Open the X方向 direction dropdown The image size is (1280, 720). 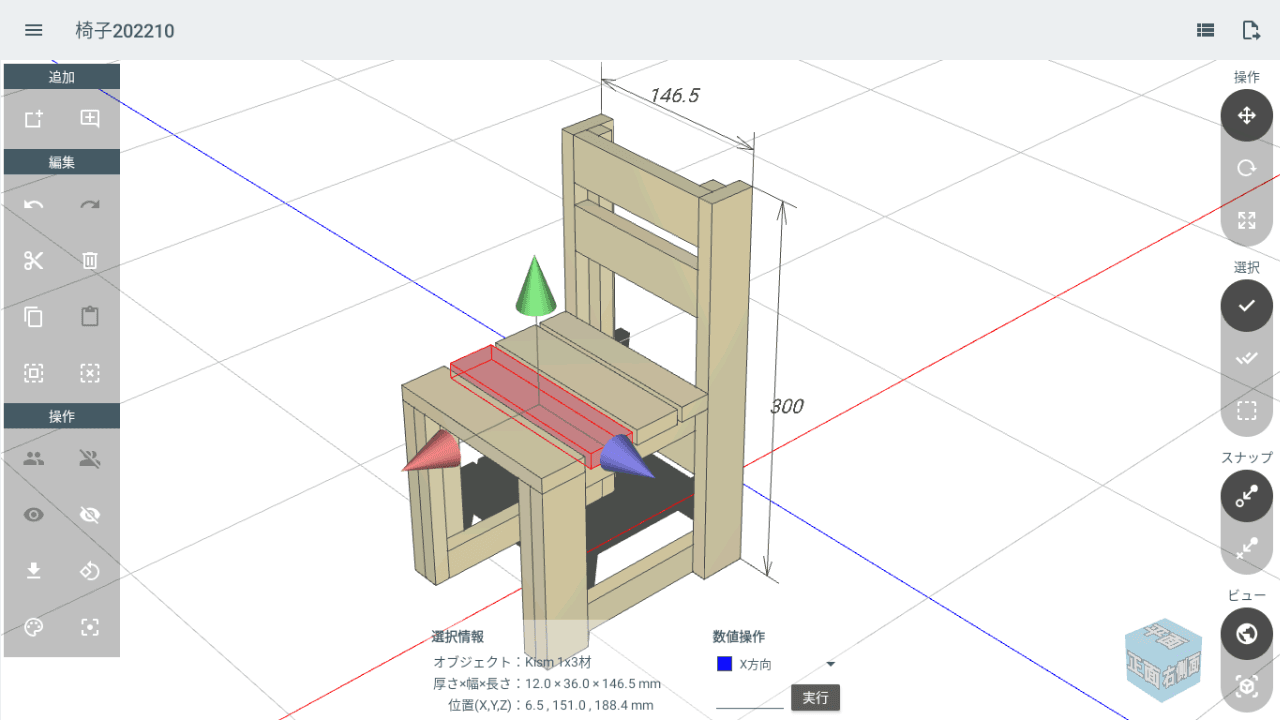(830, 663)
